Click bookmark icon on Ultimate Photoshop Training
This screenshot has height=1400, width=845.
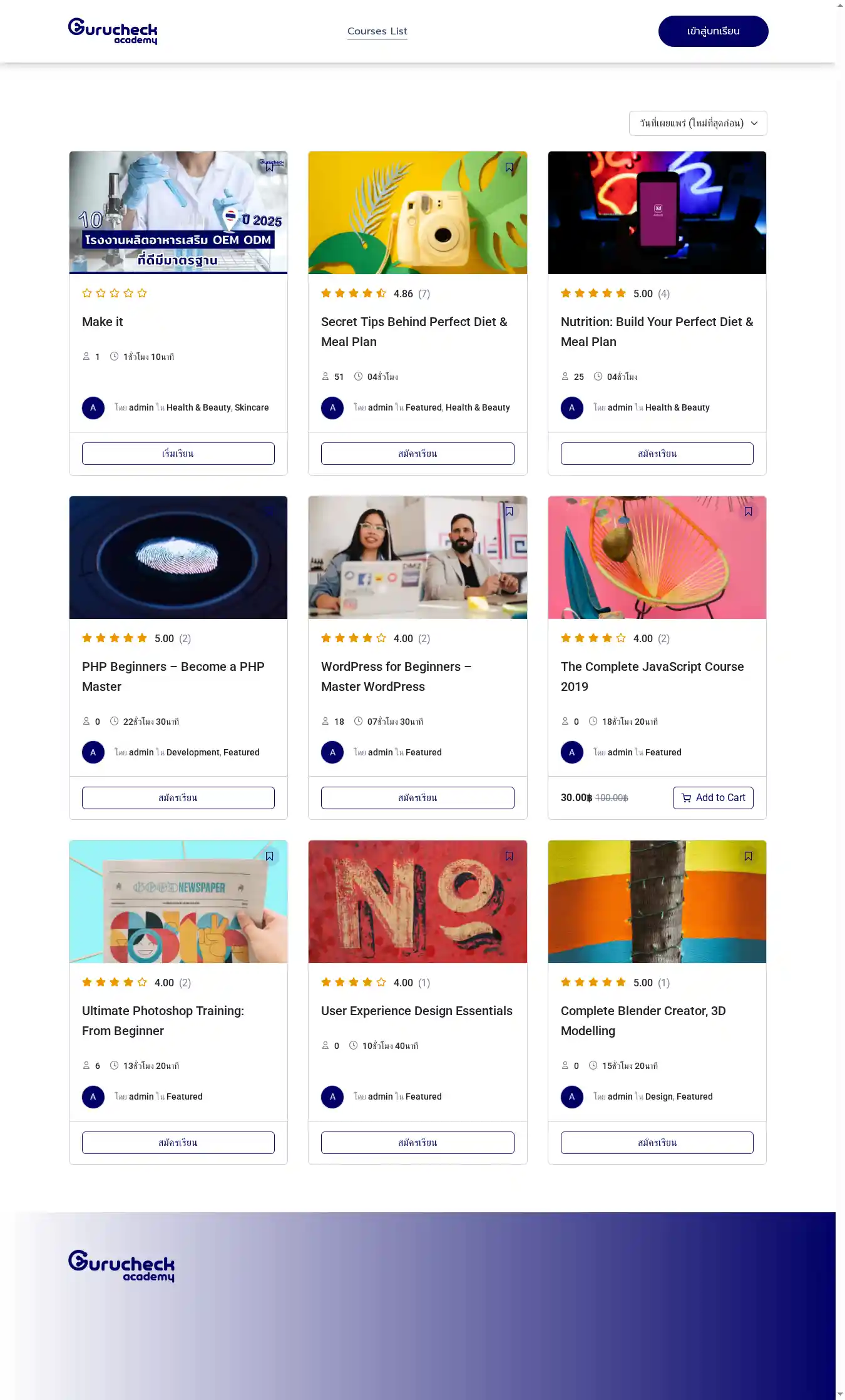pyautogui.click(x=269, y=856)
